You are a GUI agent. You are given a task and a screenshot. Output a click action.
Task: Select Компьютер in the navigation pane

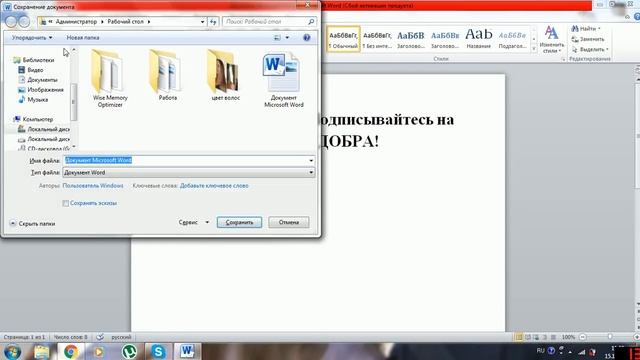pos(33,119)
